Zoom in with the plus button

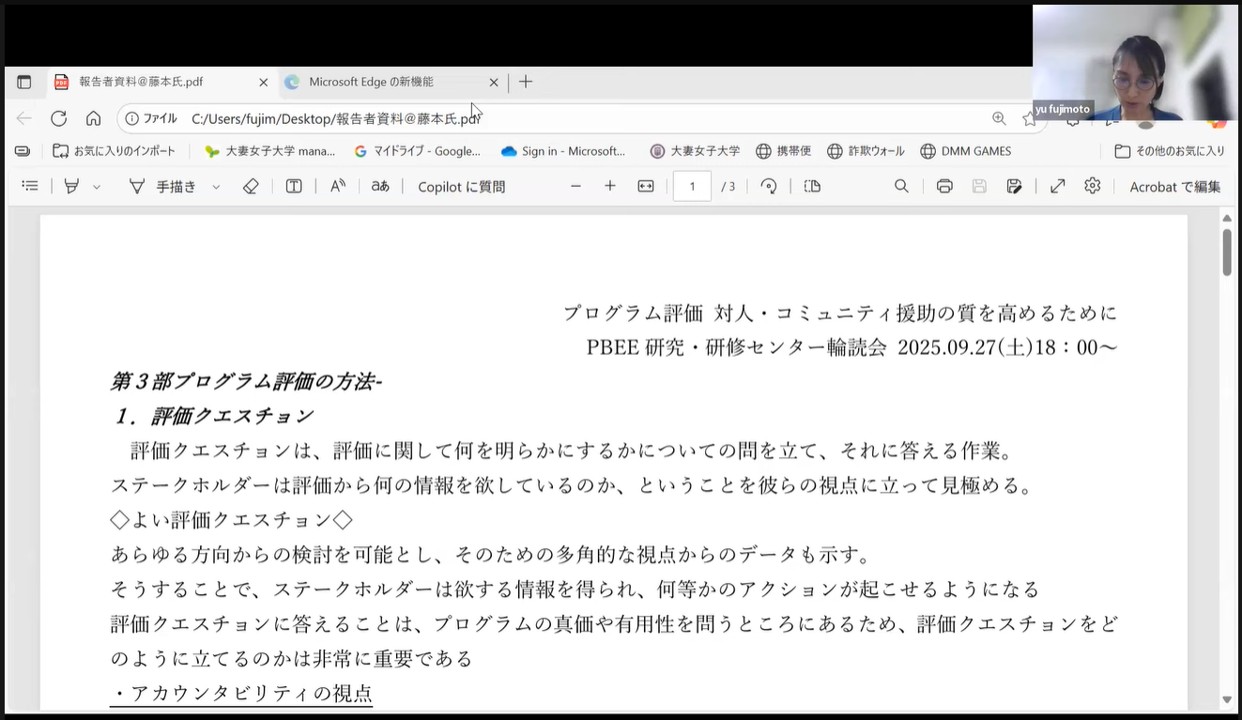610,186
